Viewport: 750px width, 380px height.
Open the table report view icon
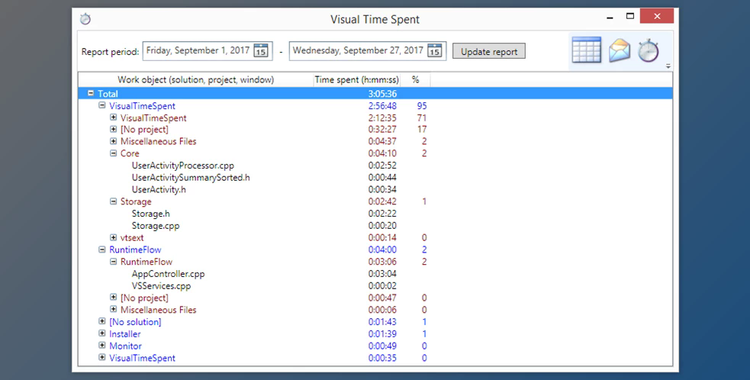586,50
